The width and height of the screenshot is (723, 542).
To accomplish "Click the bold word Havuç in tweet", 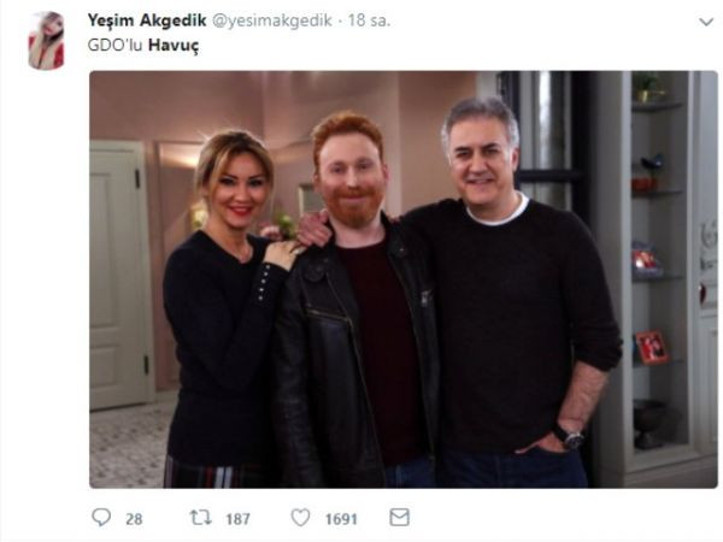I will (174, 46).
